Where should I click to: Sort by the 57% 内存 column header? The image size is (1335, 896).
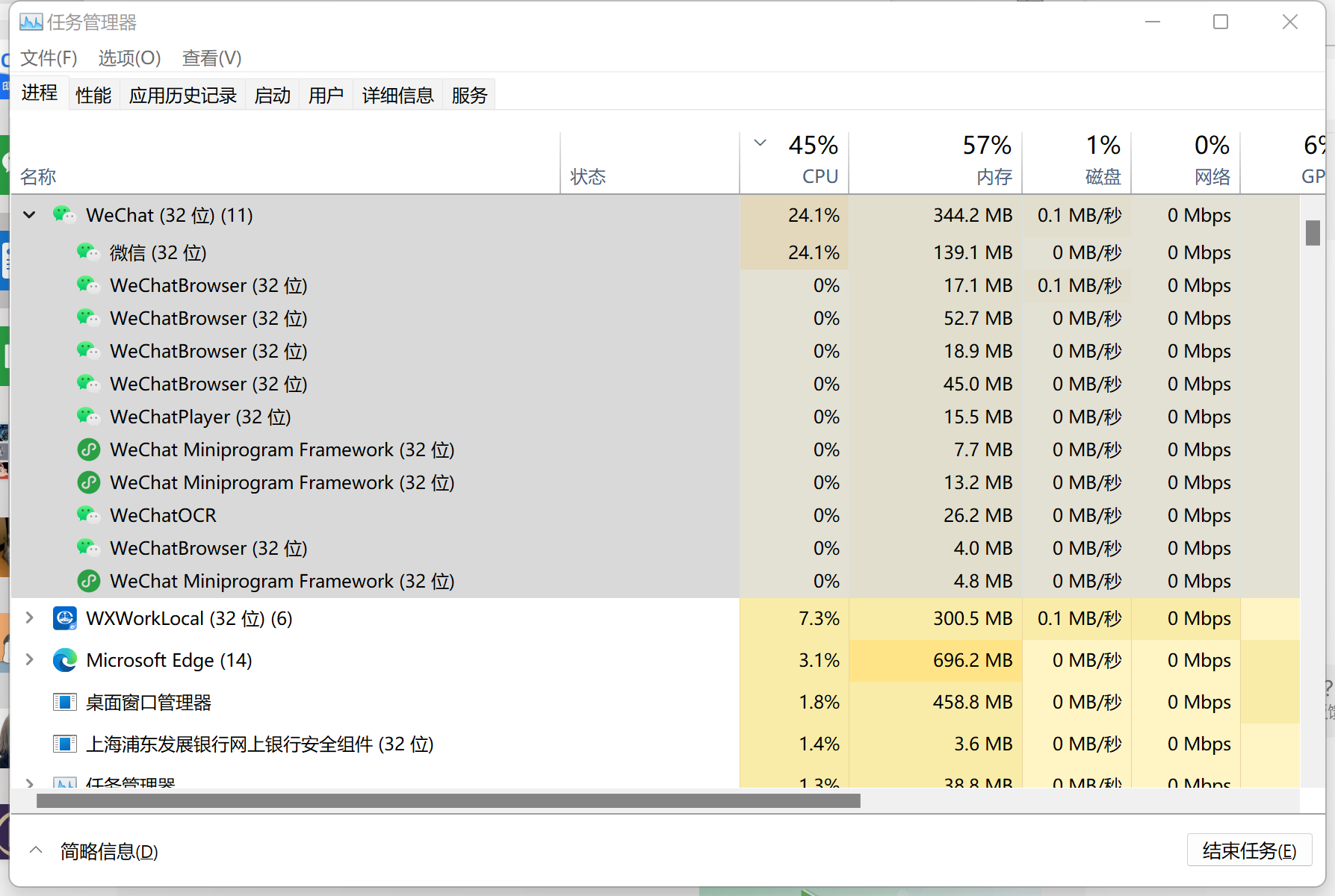[935, 163]
